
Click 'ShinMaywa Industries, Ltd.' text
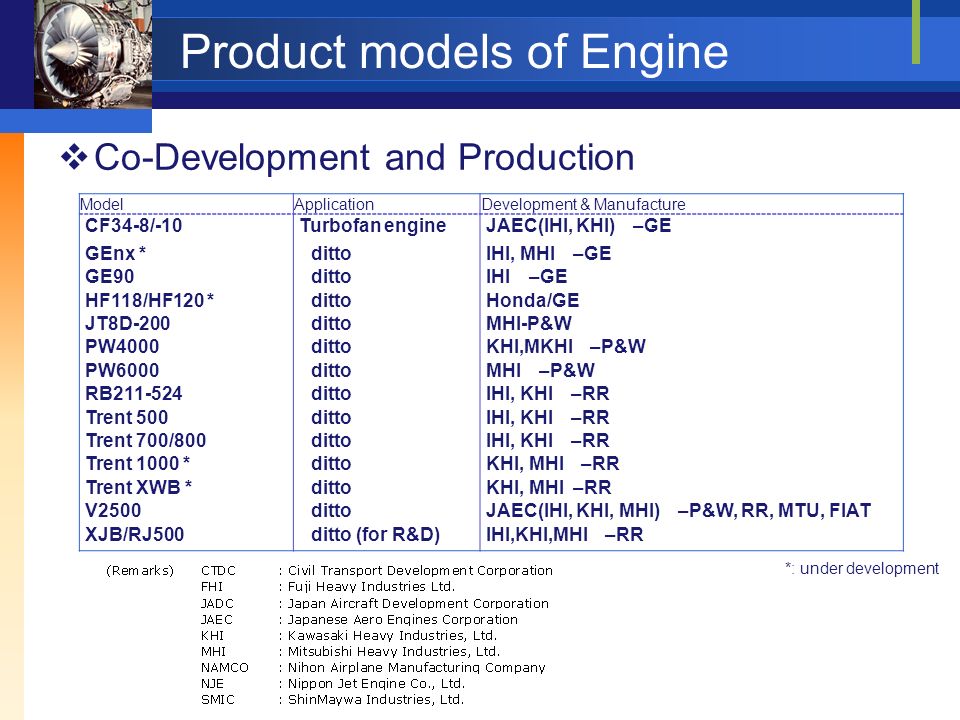point(376,699)
